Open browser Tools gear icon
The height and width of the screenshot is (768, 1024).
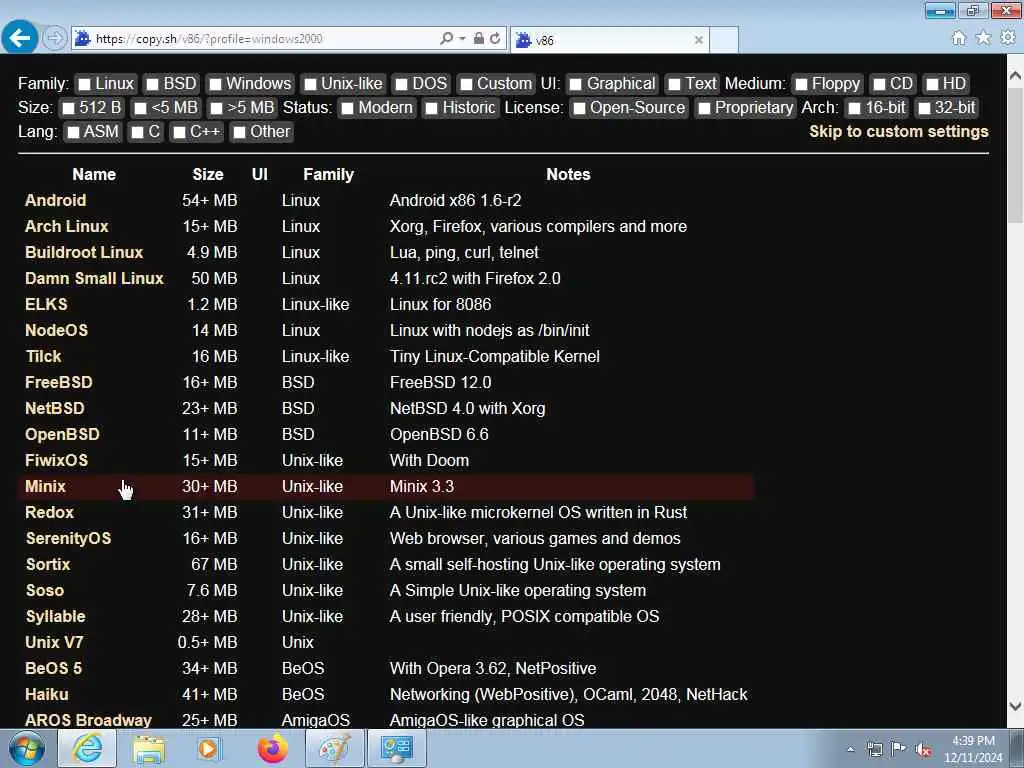point(1008,39)
